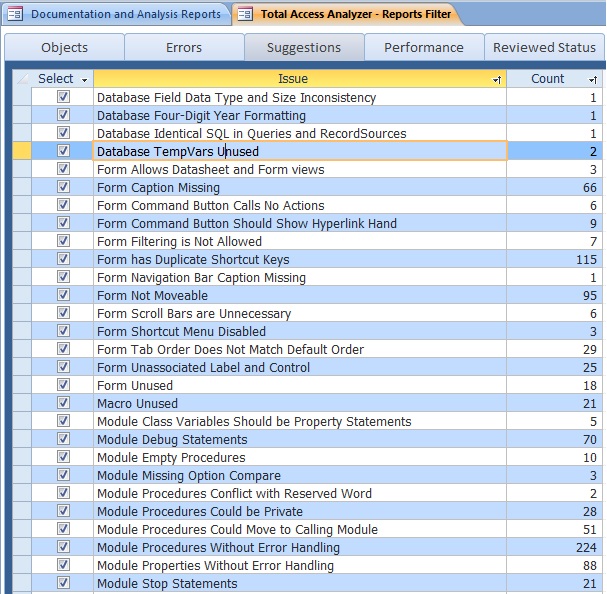Select 'Form Navigation Bar Caption Missing' issue

[x=201, y=278]
